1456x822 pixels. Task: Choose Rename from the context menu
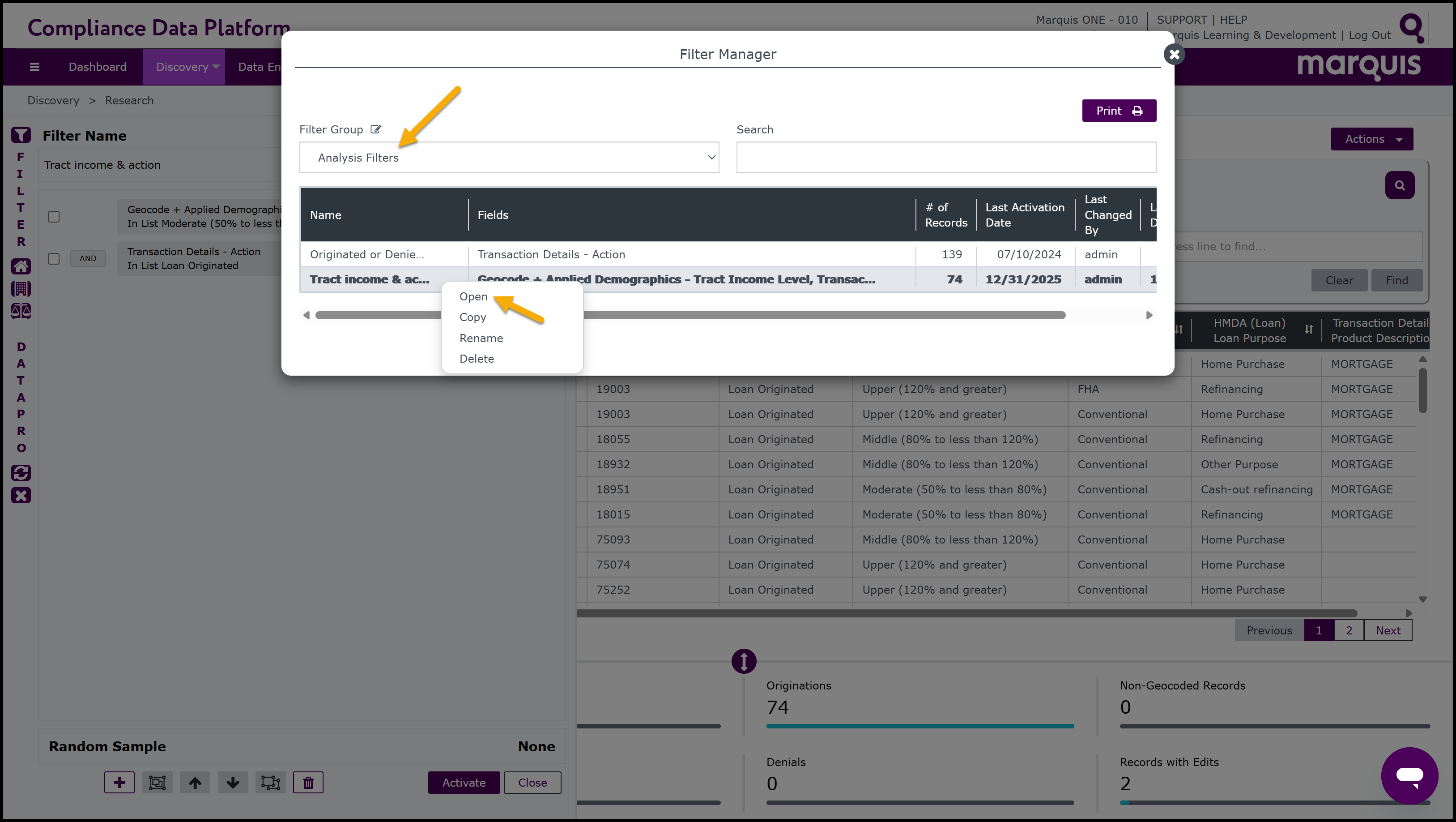(481, 338)
